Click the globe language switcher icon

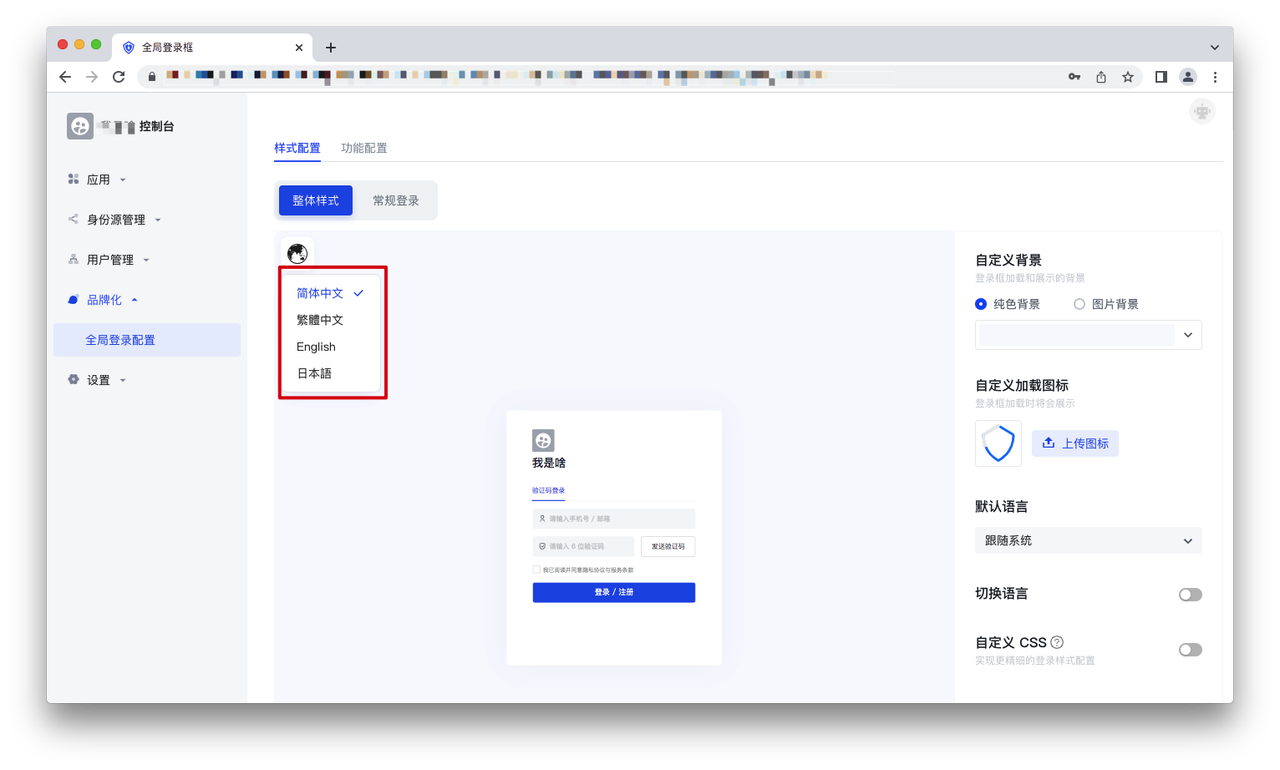297,254
